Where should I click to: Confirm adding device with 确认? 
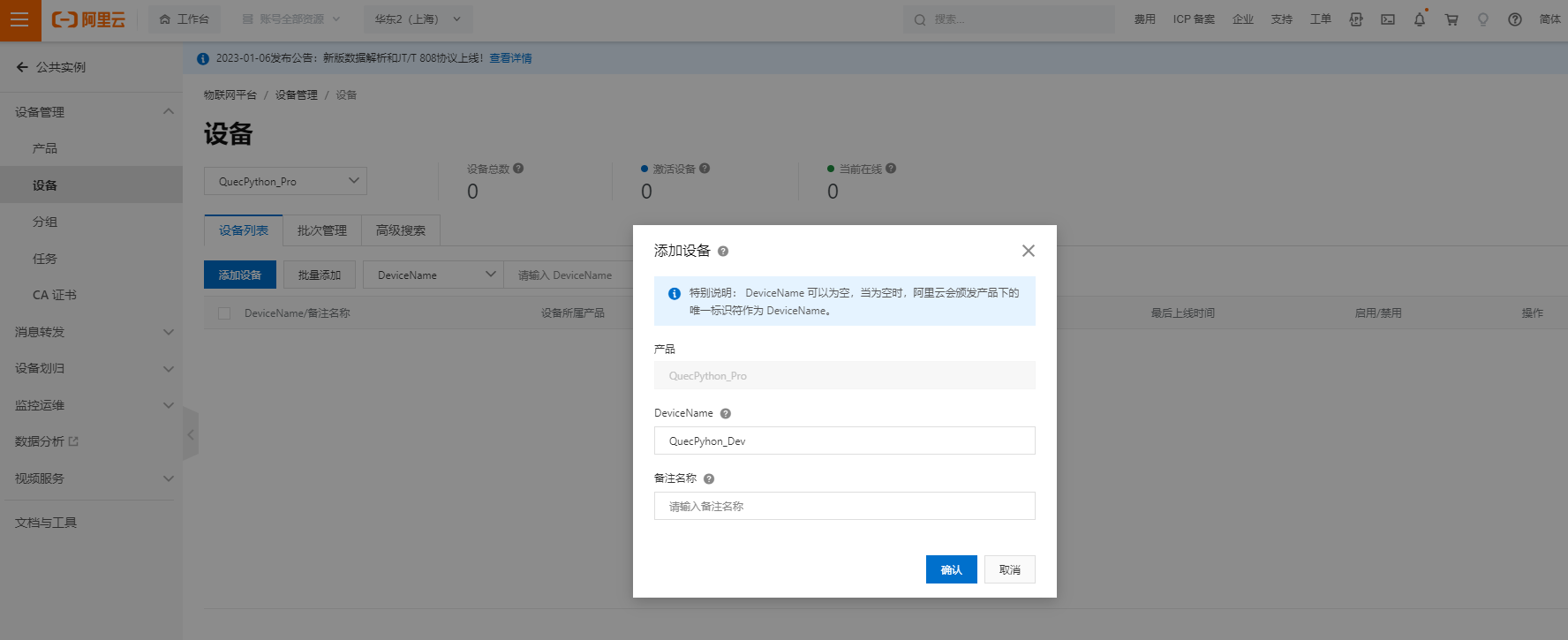coord(952,569)
